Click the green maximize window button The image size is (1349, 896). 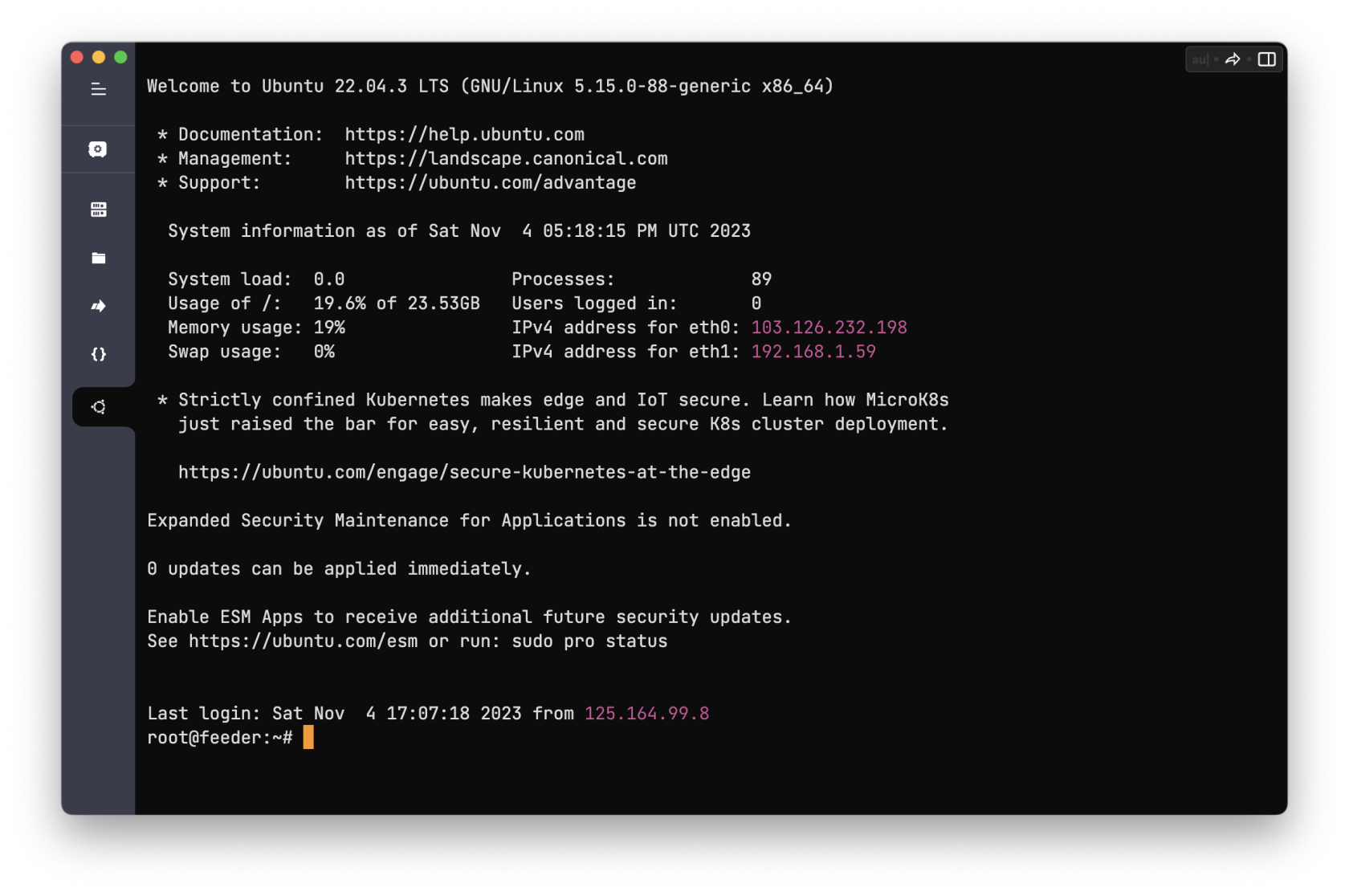coord(120,57)
